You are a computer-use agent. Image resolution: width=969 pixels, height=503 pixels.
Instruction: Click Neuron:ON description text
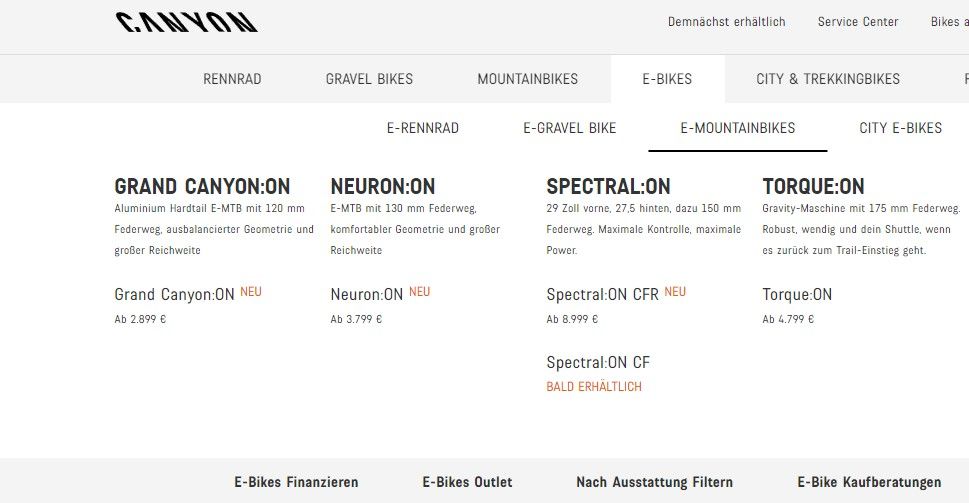pyautogui.click(x=415, y=229)
